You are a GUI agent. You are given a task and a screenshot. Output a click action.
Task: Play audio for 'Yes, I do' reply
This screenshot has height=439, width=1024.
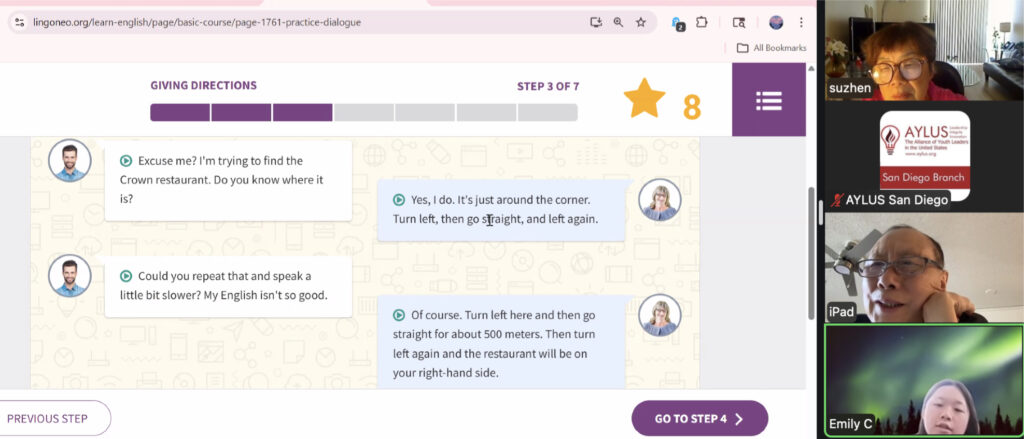(x=399, y=200)
